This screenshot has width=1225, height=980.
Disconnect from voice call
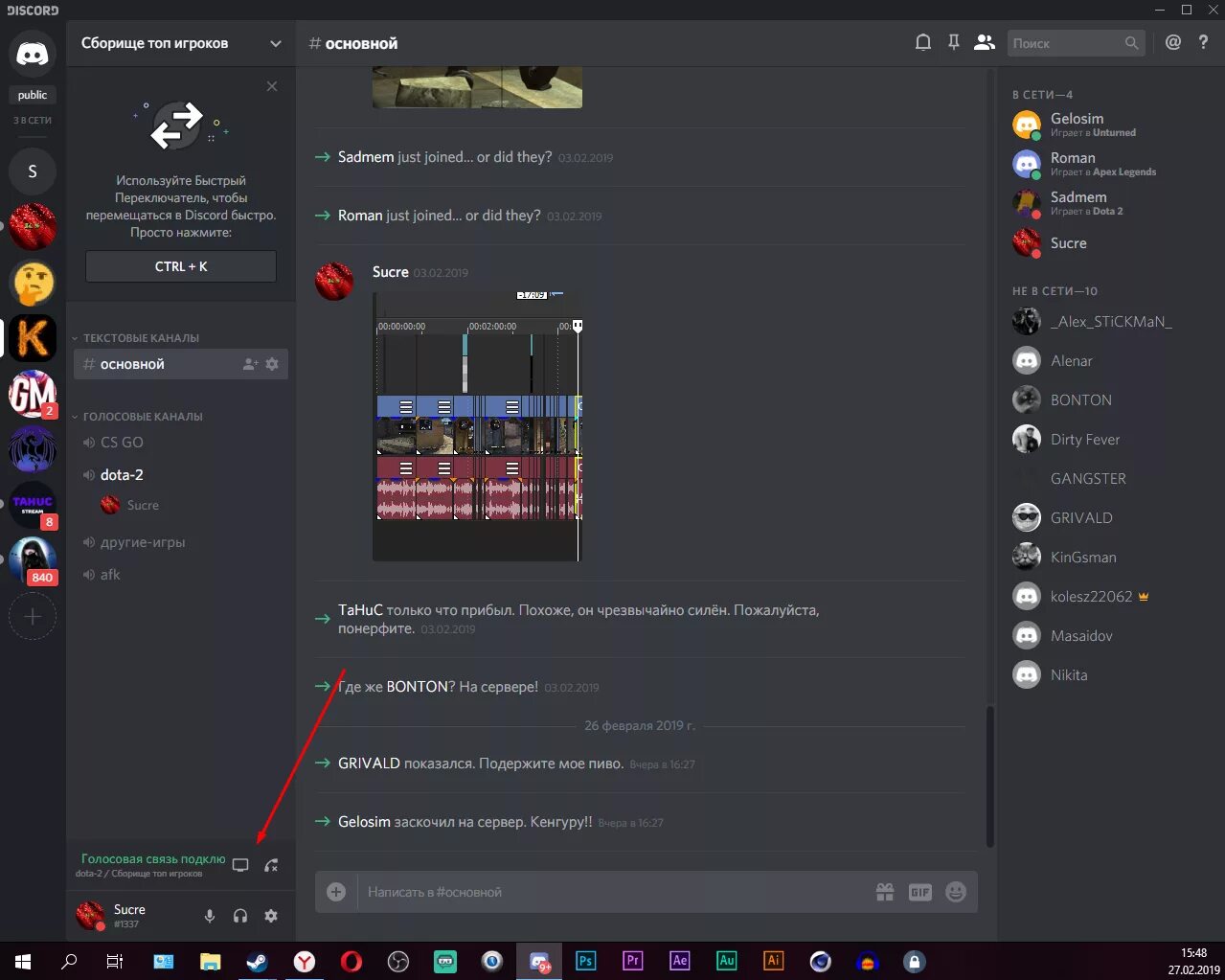[272, 865]
